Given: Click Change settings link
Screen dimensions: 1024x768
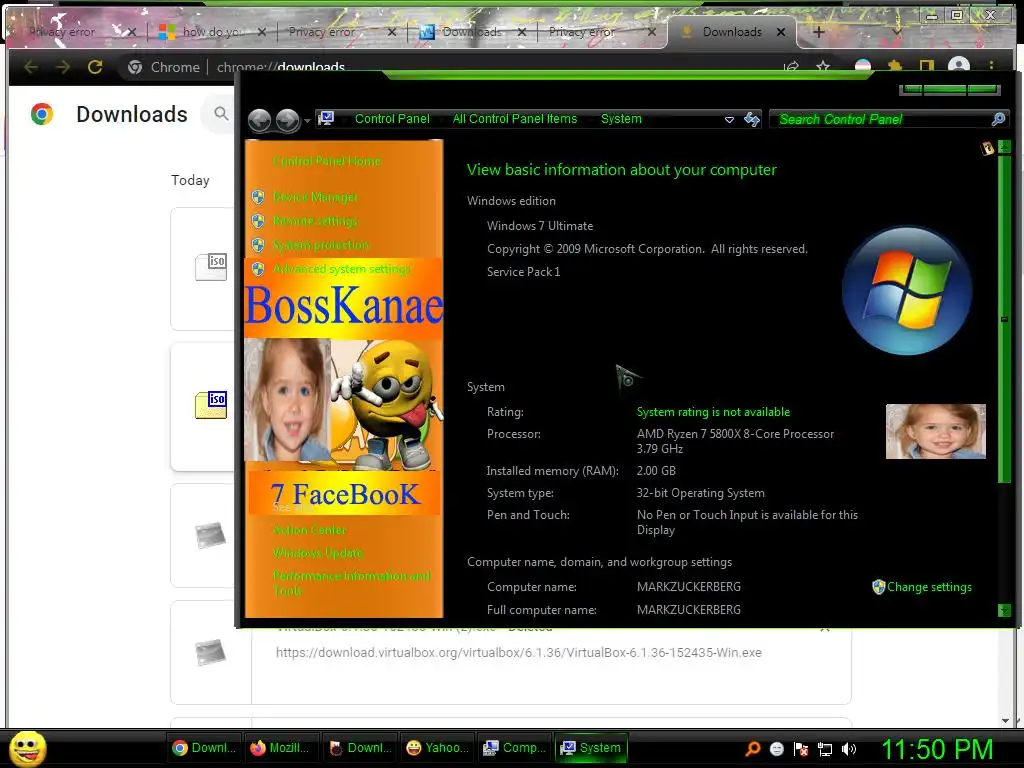Looking at the screenshot, I should coord(929,586).
